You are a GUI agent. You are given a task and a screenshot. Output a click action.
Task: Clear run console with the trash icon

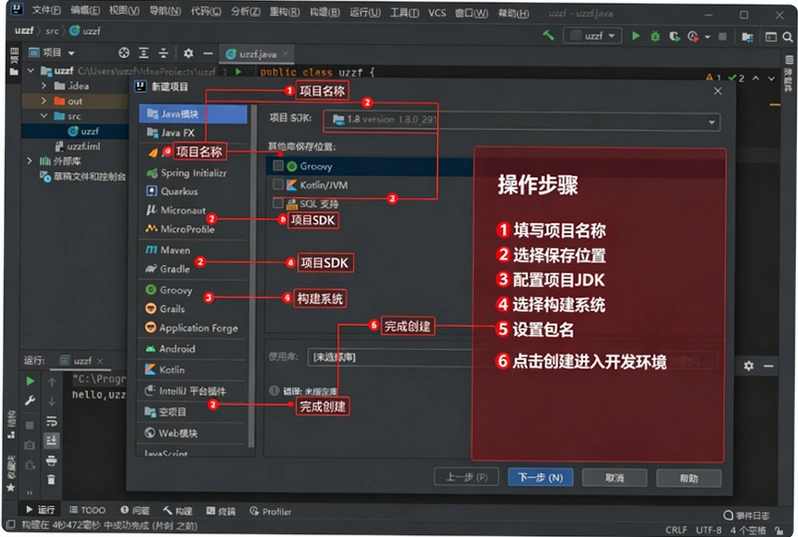click(51, 479)
